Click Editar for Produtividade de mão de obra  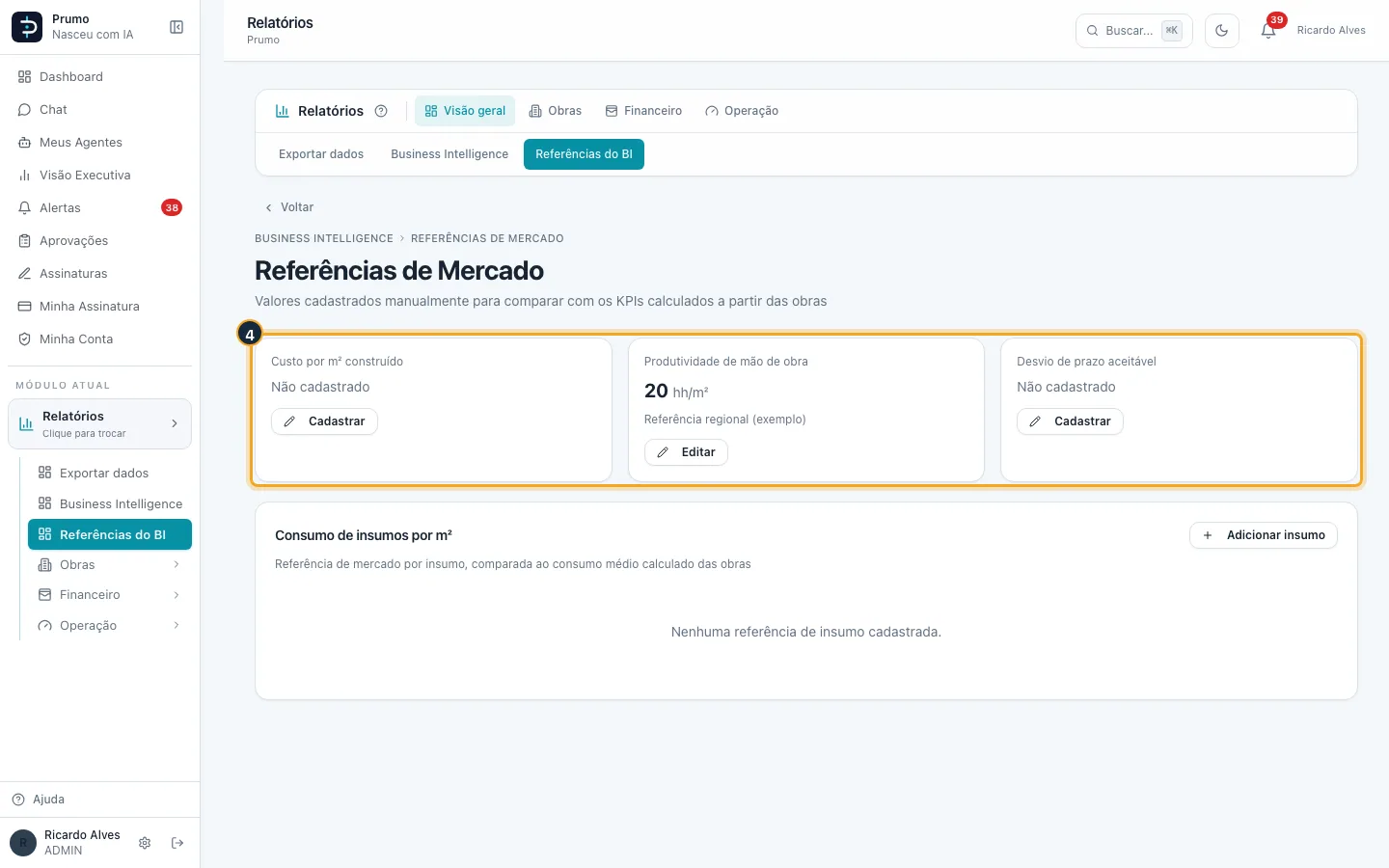(686, 452)
